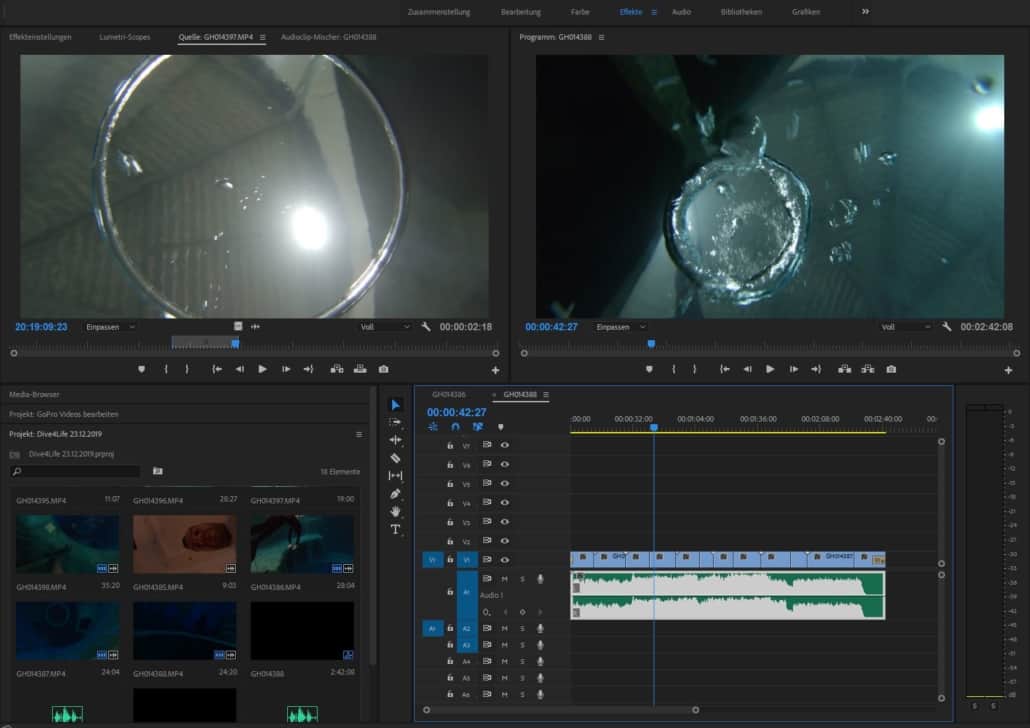The width and height of the screenshot is (1030, 728).
Task: Switch to Bearbeitung workspace
Action: tap(521, 12)
